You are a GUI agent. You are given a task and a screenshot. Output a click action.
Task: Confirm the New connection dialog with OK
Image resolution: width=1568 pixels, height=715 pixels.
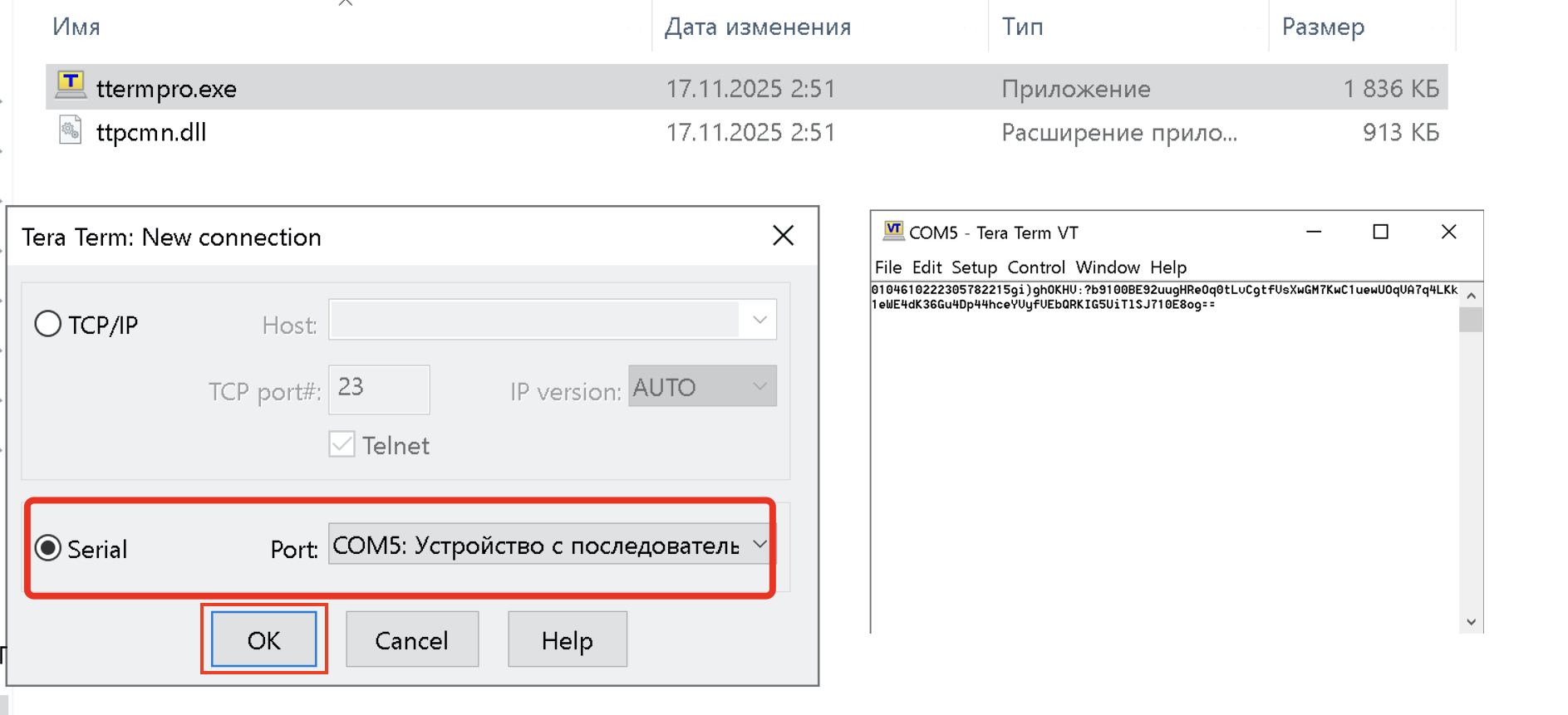[263, 639]
